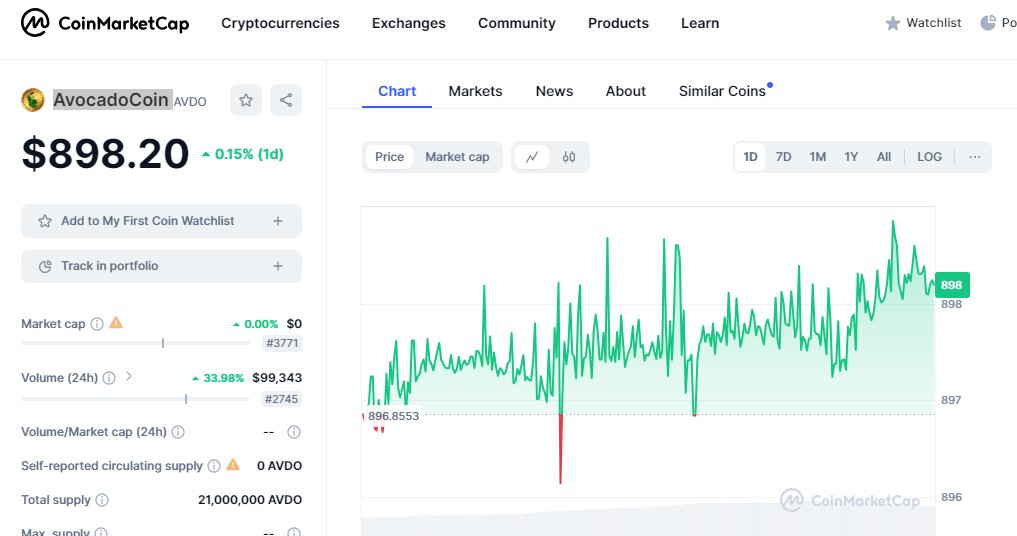
Task: Switch to candlestick chart view icon
Action: tap(569, 157)
